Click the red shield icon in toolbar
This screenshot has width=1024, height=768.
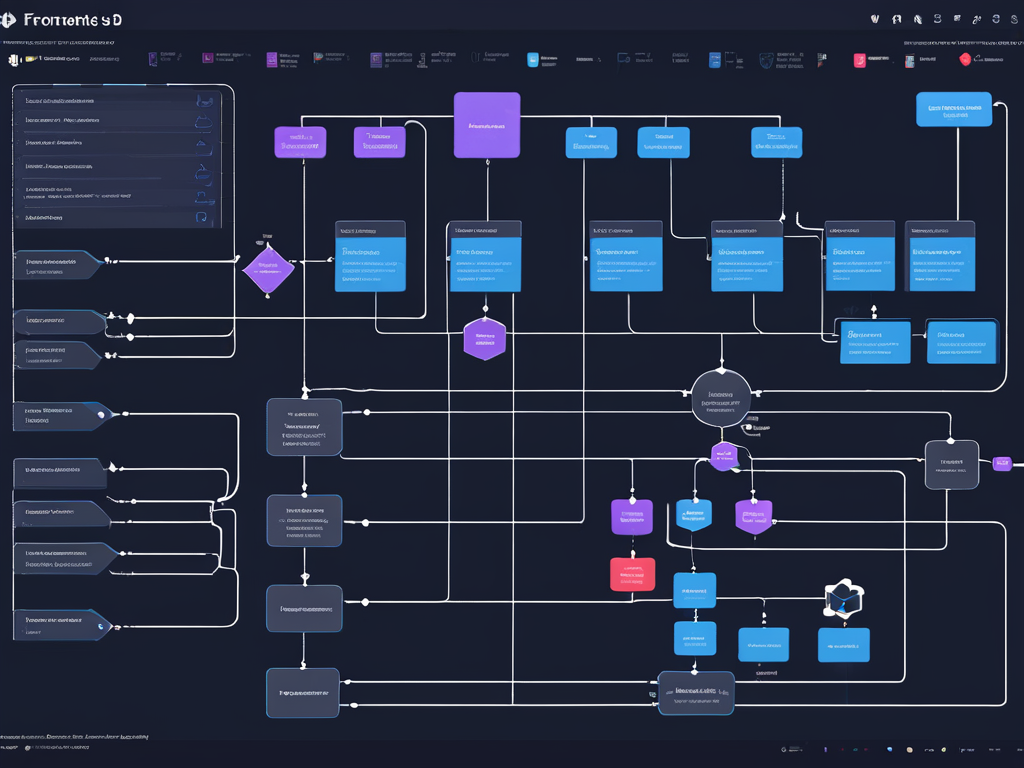964,60
